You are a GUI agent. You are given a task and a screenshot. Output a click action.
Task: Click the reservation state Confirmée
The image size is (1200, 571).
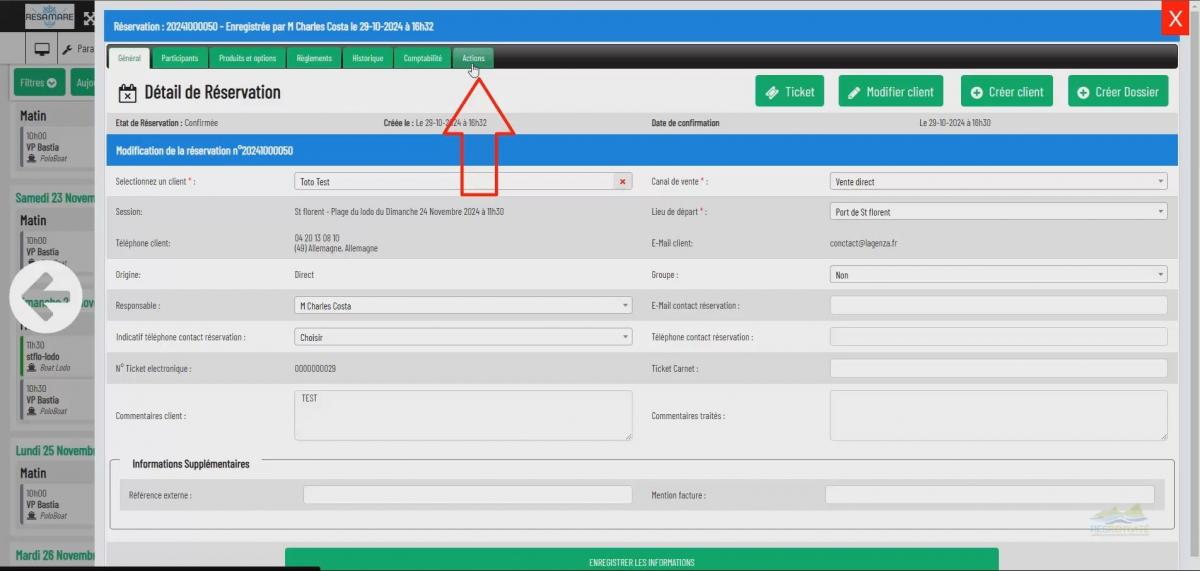[x=200, y=123]
